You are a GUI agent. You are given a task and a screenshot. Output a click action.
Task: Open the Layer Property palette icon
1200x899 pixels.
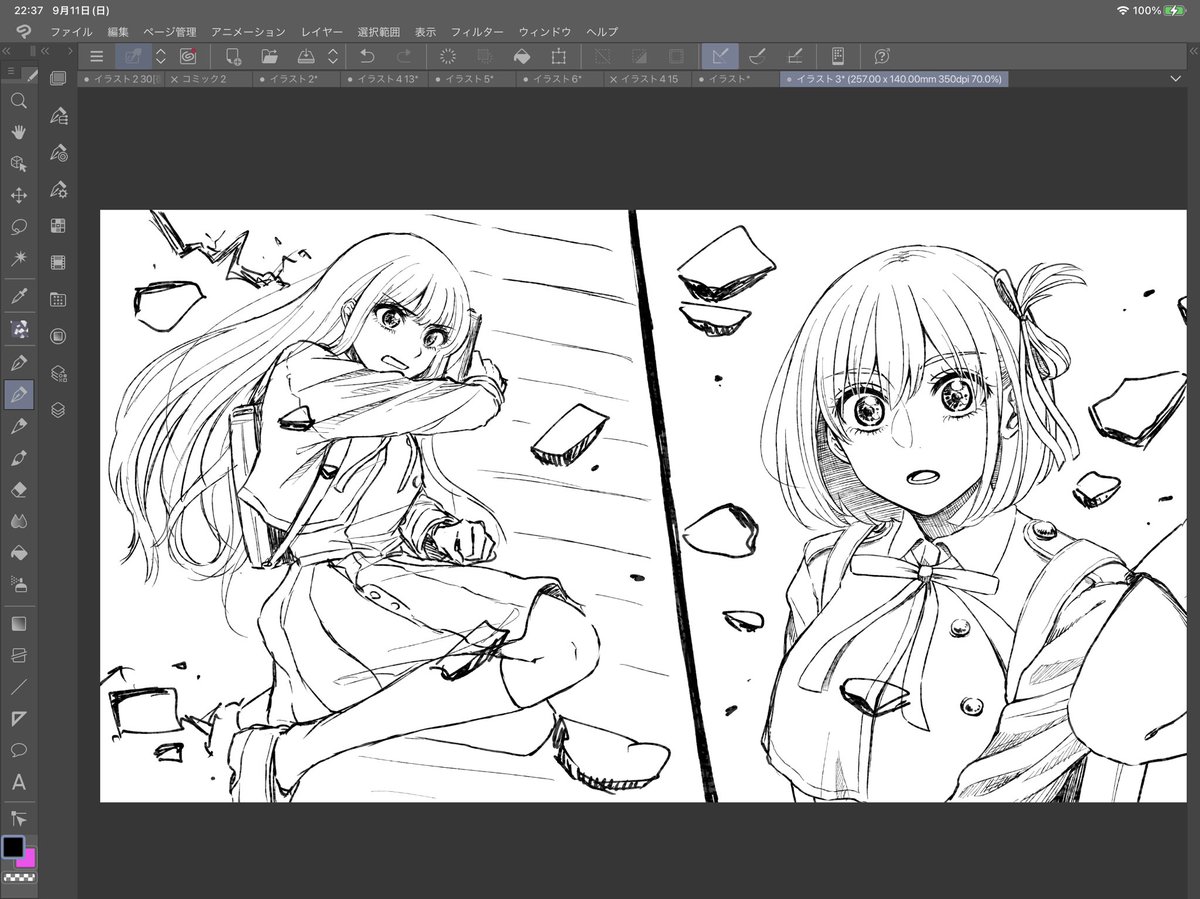coord(58,336)
